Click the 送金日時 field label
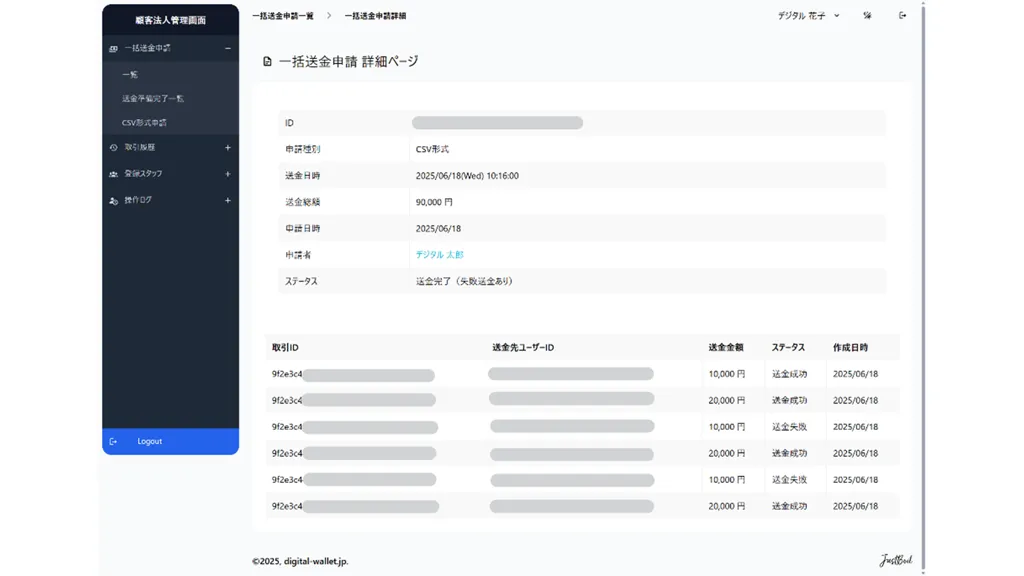The image size is (1024, 576). point(302,176)
